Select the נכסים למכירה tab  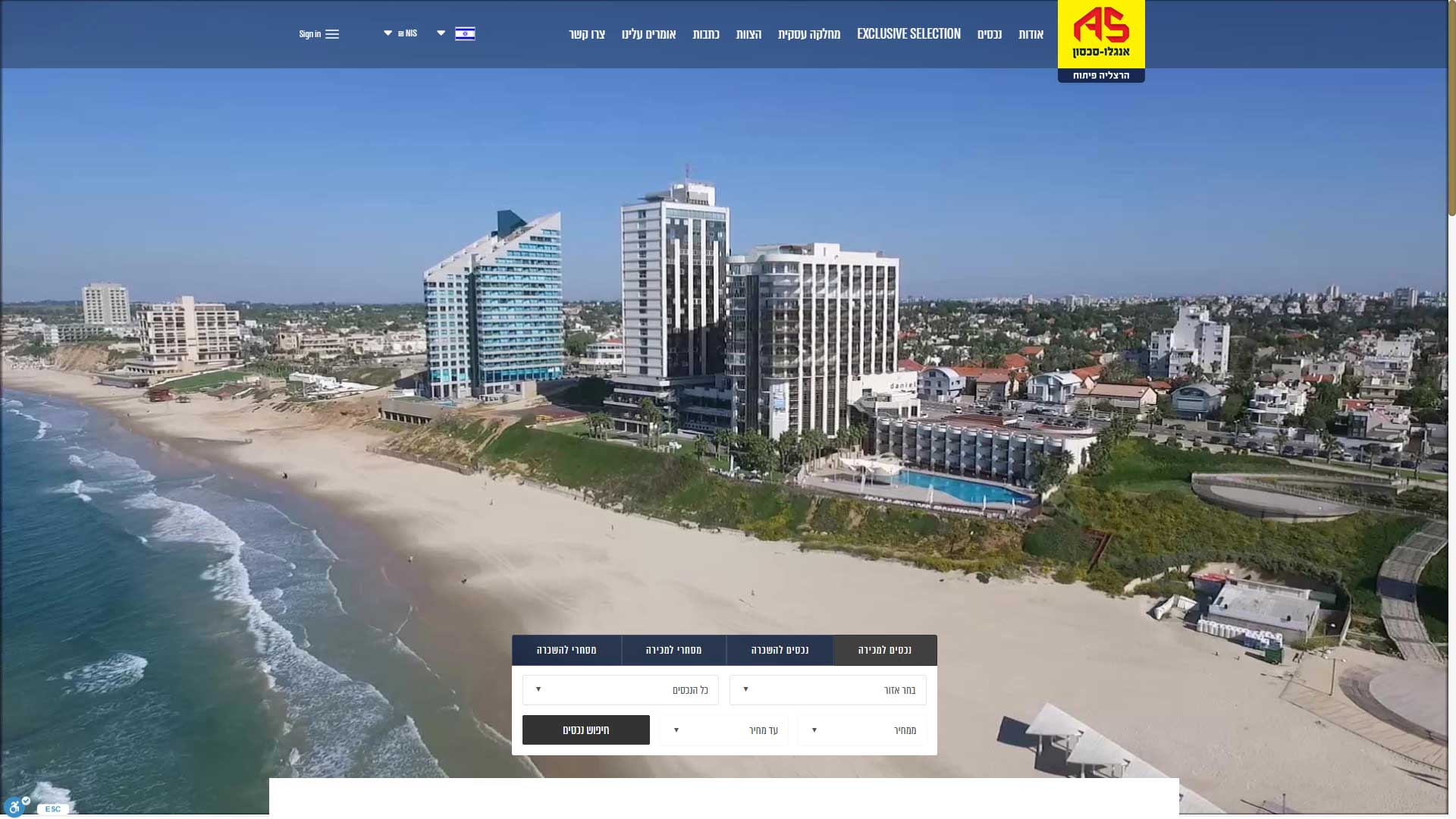click(x=885, y=650)
